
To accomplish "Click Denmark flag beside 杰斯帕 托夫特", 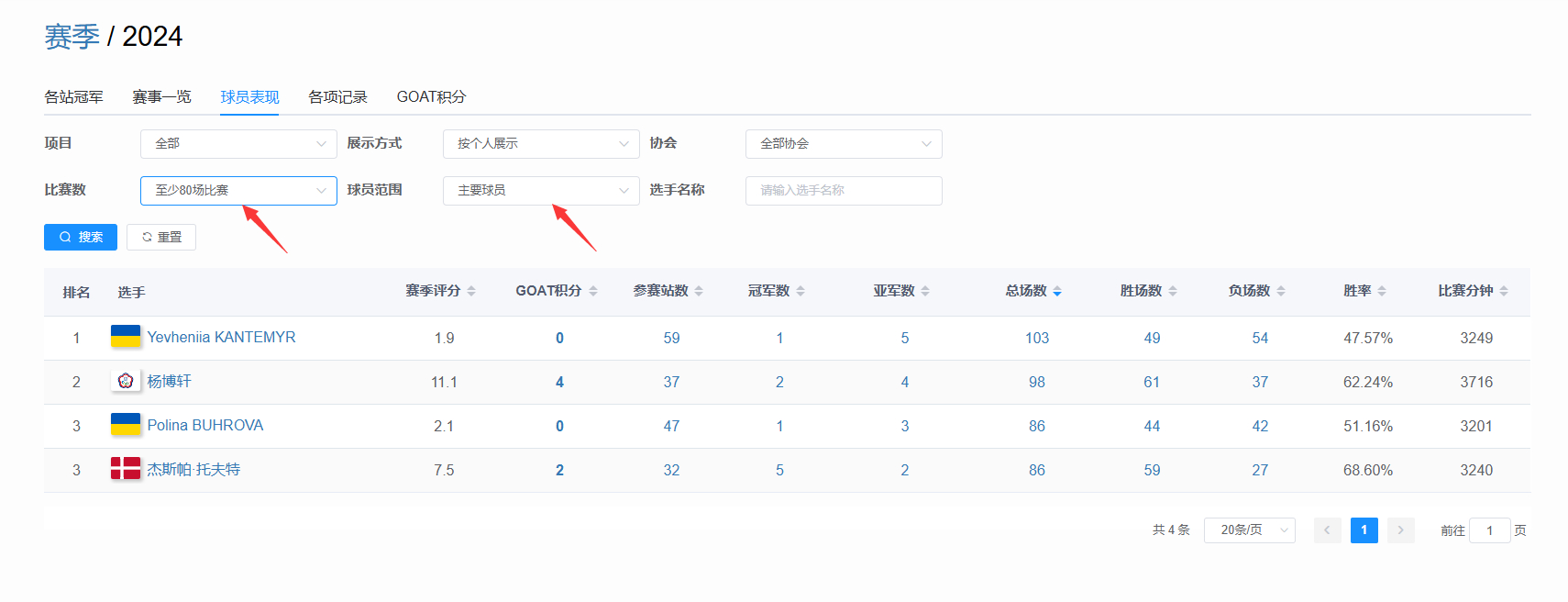I will pyautogui.click(x=126, y=469).
